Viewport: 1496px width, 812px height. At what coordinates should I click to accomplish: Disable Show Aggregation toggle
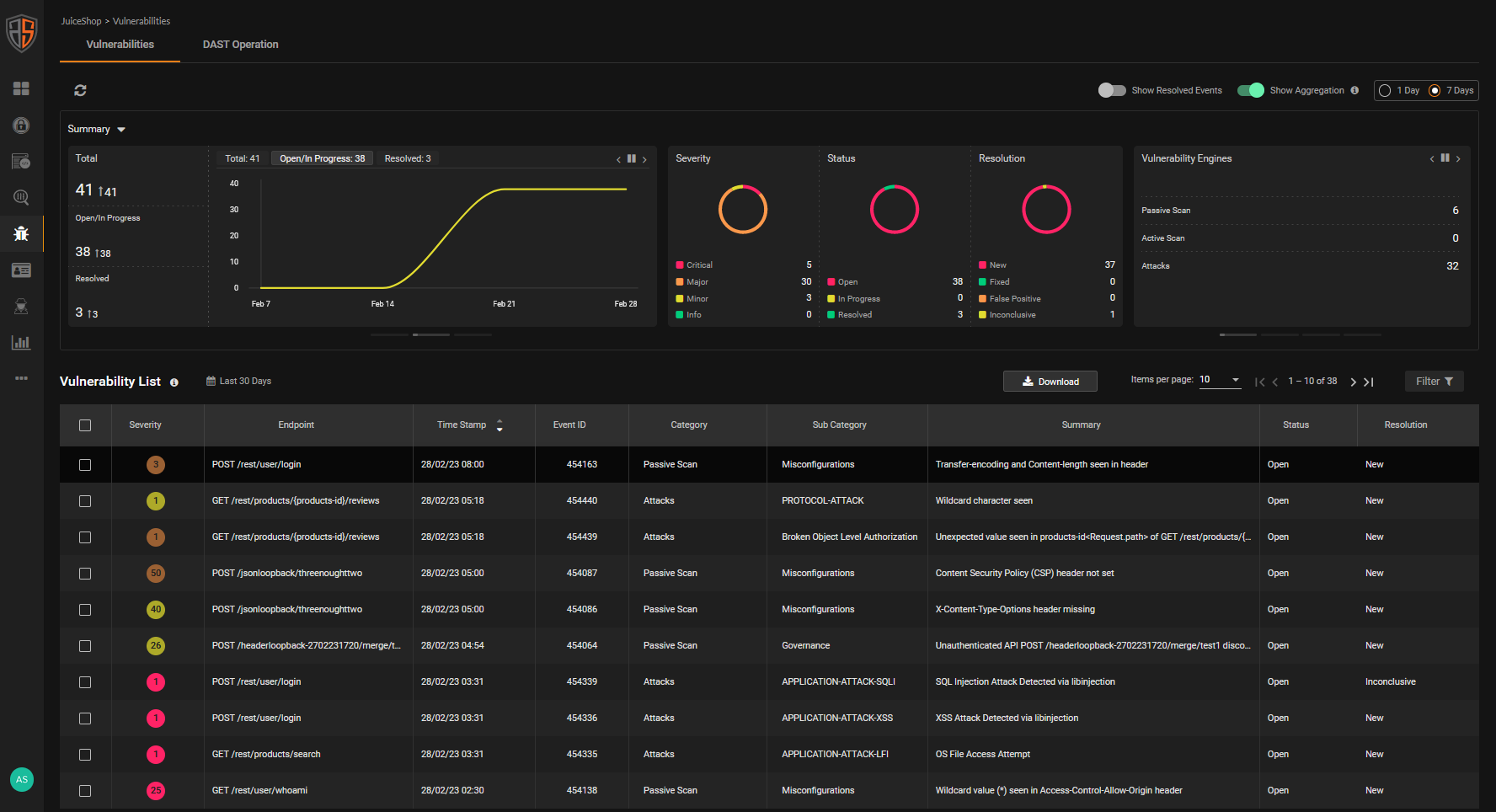click(x=1251, y=90)
